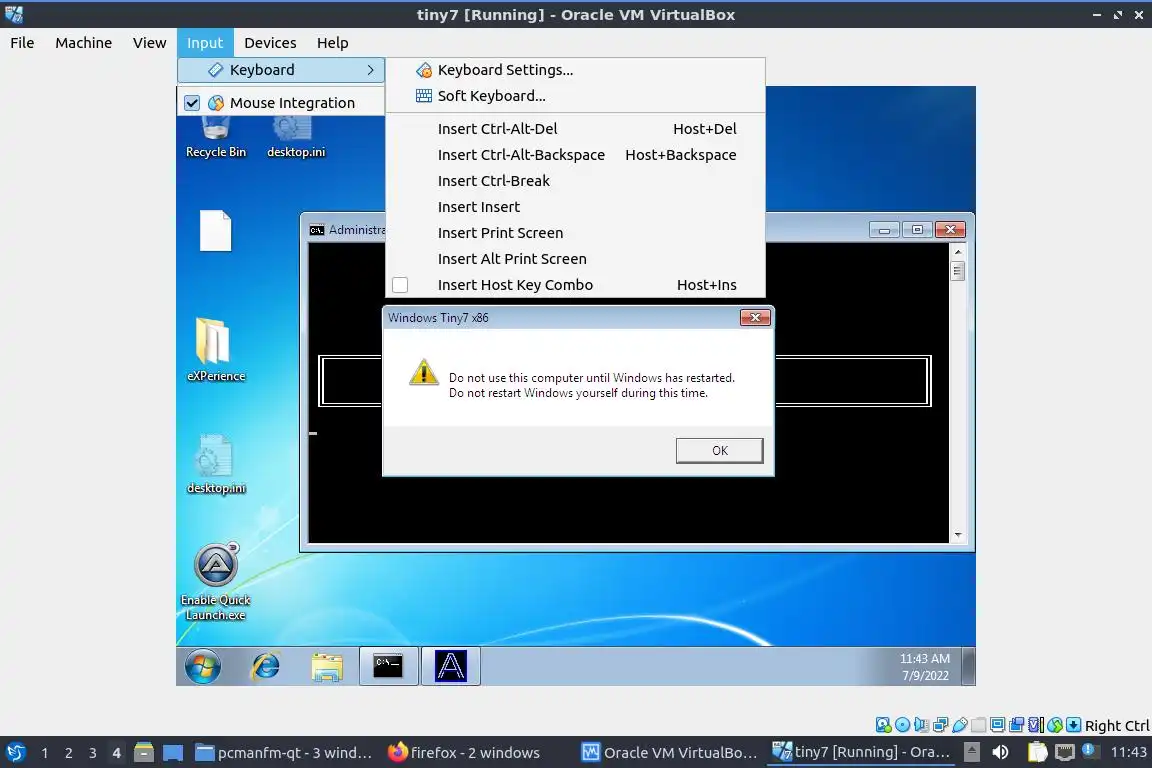
Task: Switch to the firefox taskbar group
Action: click(464, 753)
